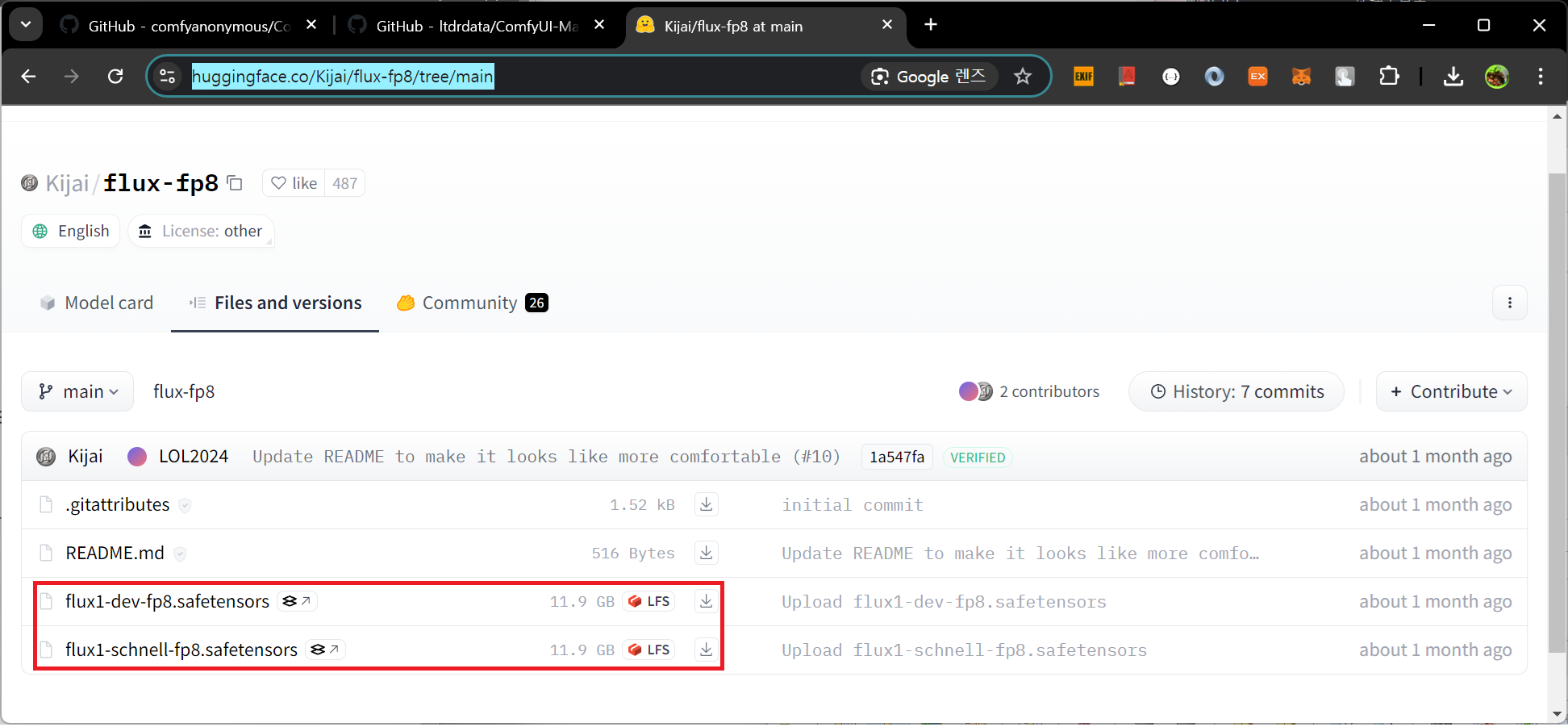Open the repository three-dot options menu
Viewport: 1568px width, 727px height.
pos(1510,303)
